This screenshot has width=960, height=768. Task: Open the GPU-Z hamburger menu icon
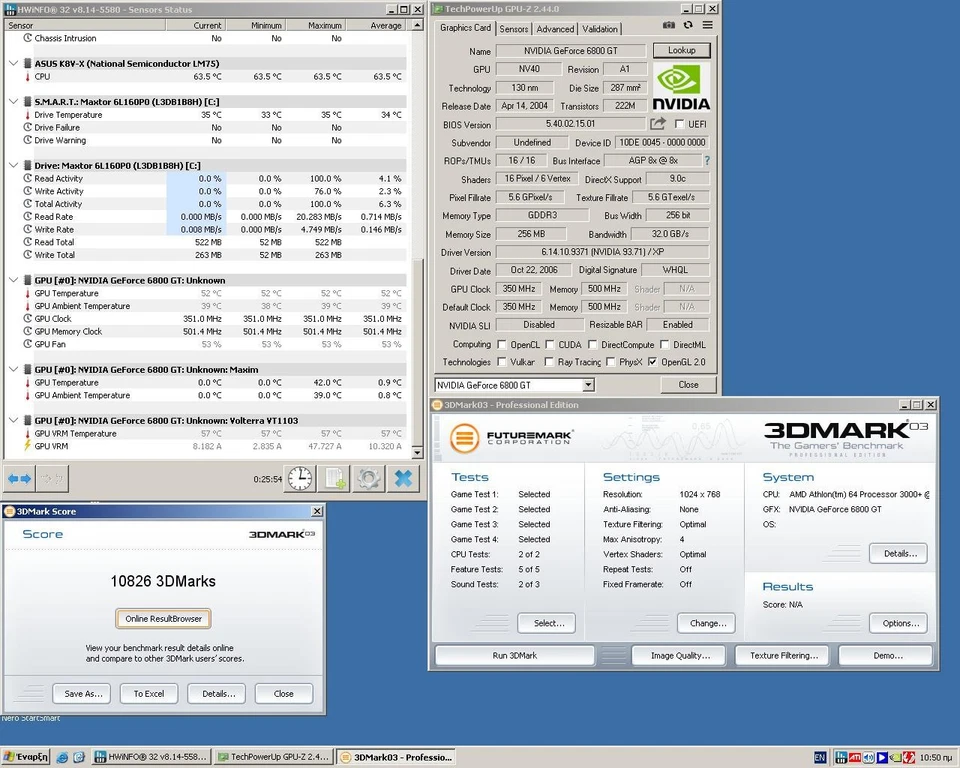coord(708,25)
